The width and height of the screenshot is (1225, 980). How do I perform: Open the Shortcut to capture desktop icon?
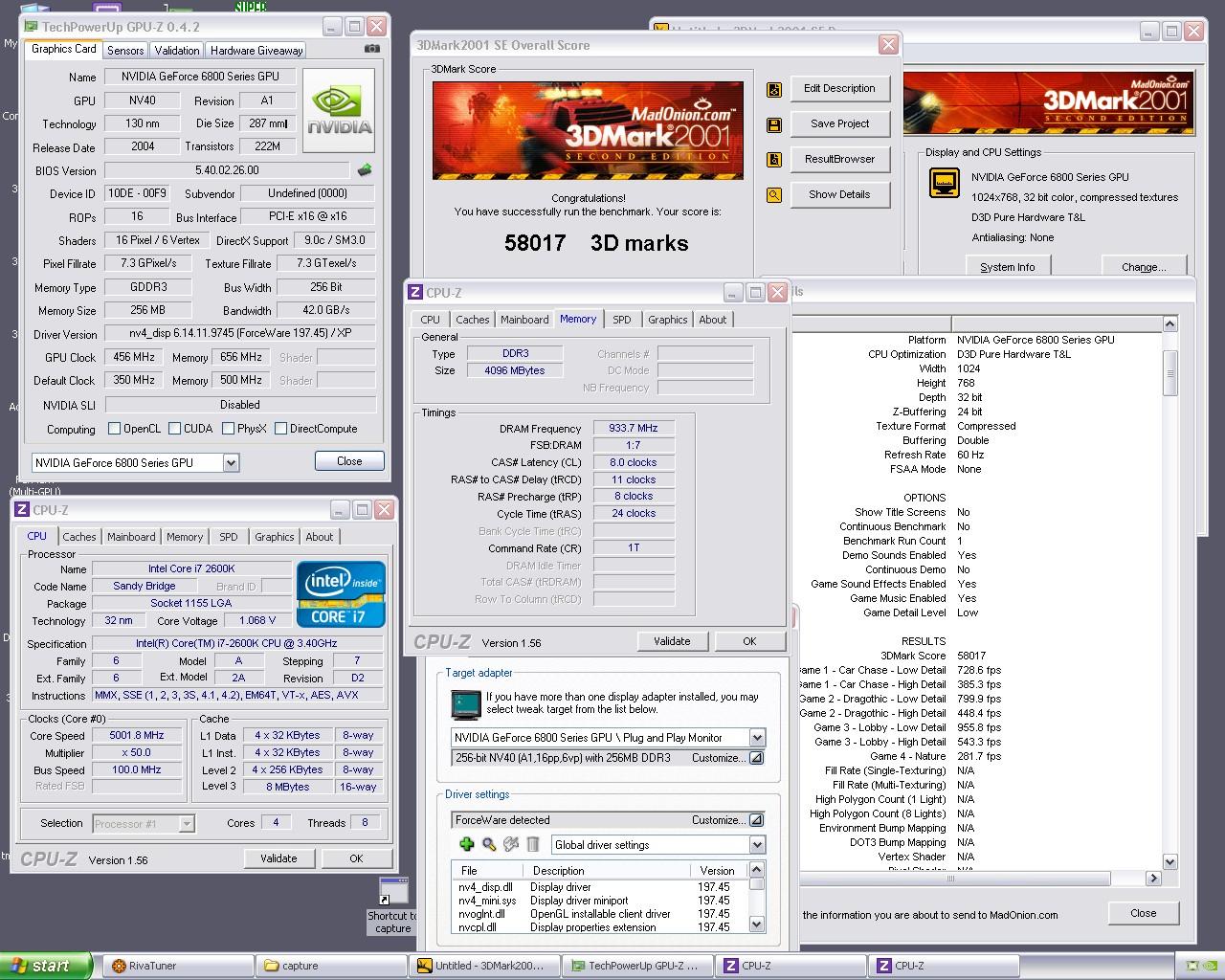392,905
